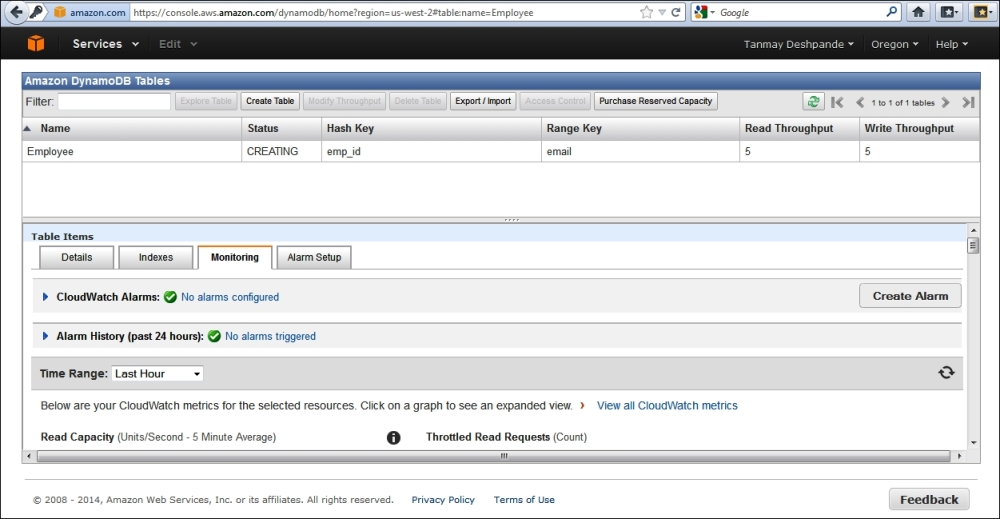Viewport: 1000px width, 519px height.
Task: Click the Hash Key column header
Action: 431,128
